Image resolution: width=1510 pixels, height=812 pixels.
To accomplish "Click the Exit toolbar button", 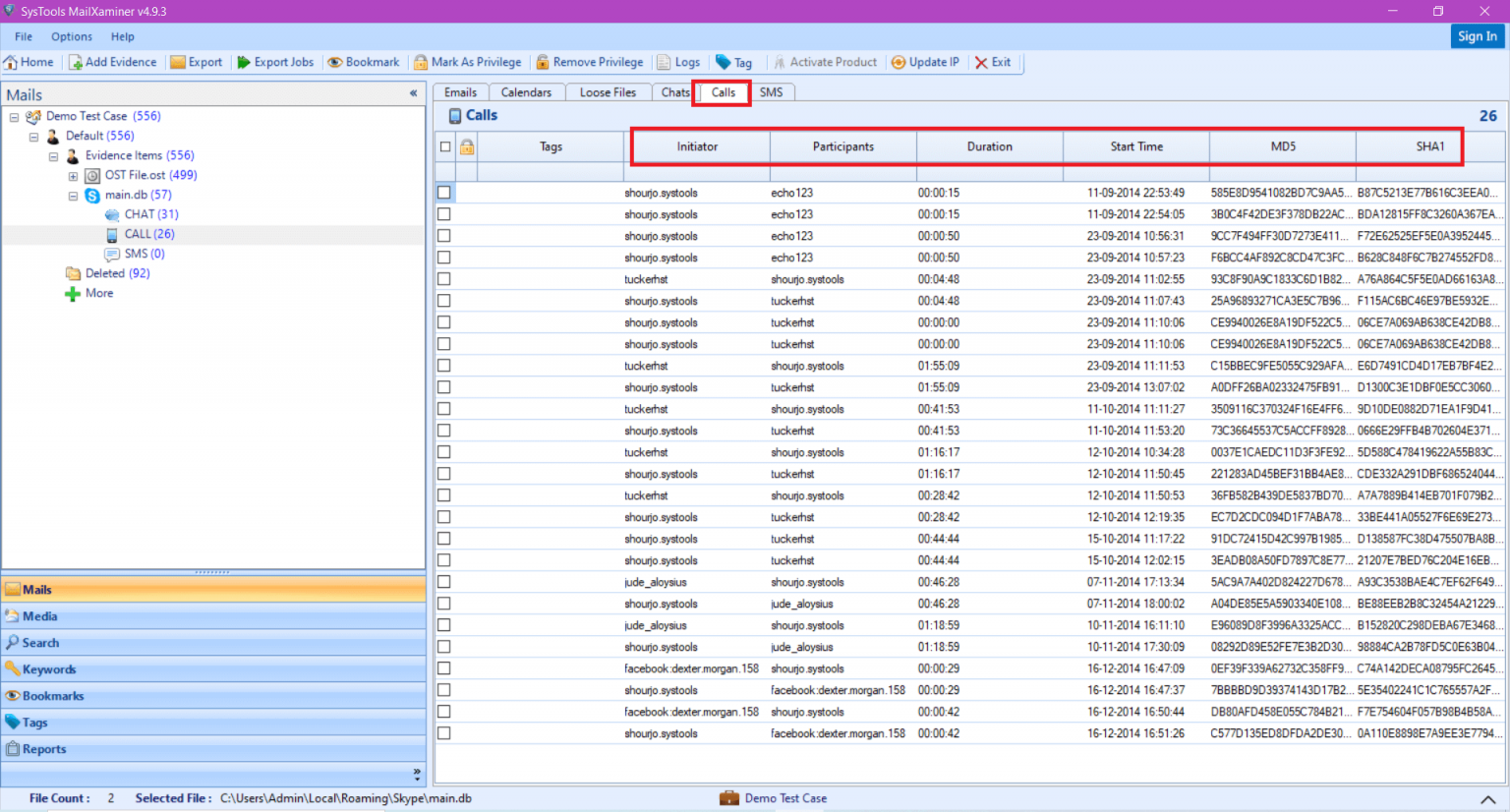I will 993,62.
